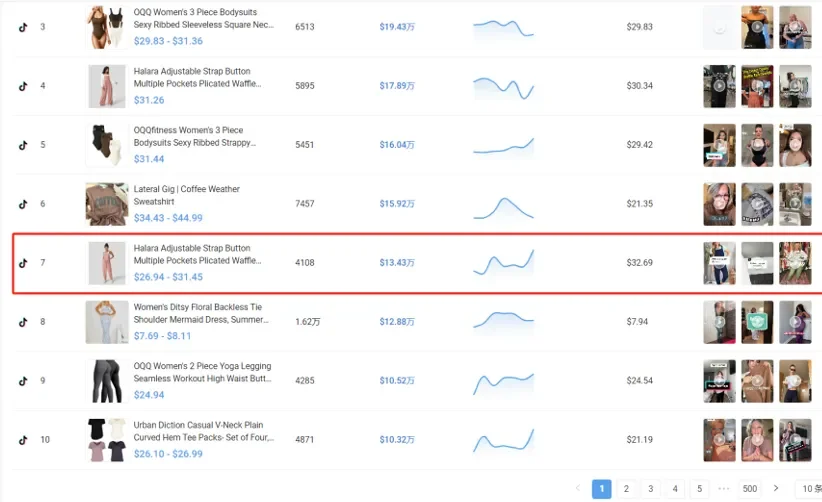Click the $10.32万 sales amount
Viewport: 822px width, 502px height.
397,440
